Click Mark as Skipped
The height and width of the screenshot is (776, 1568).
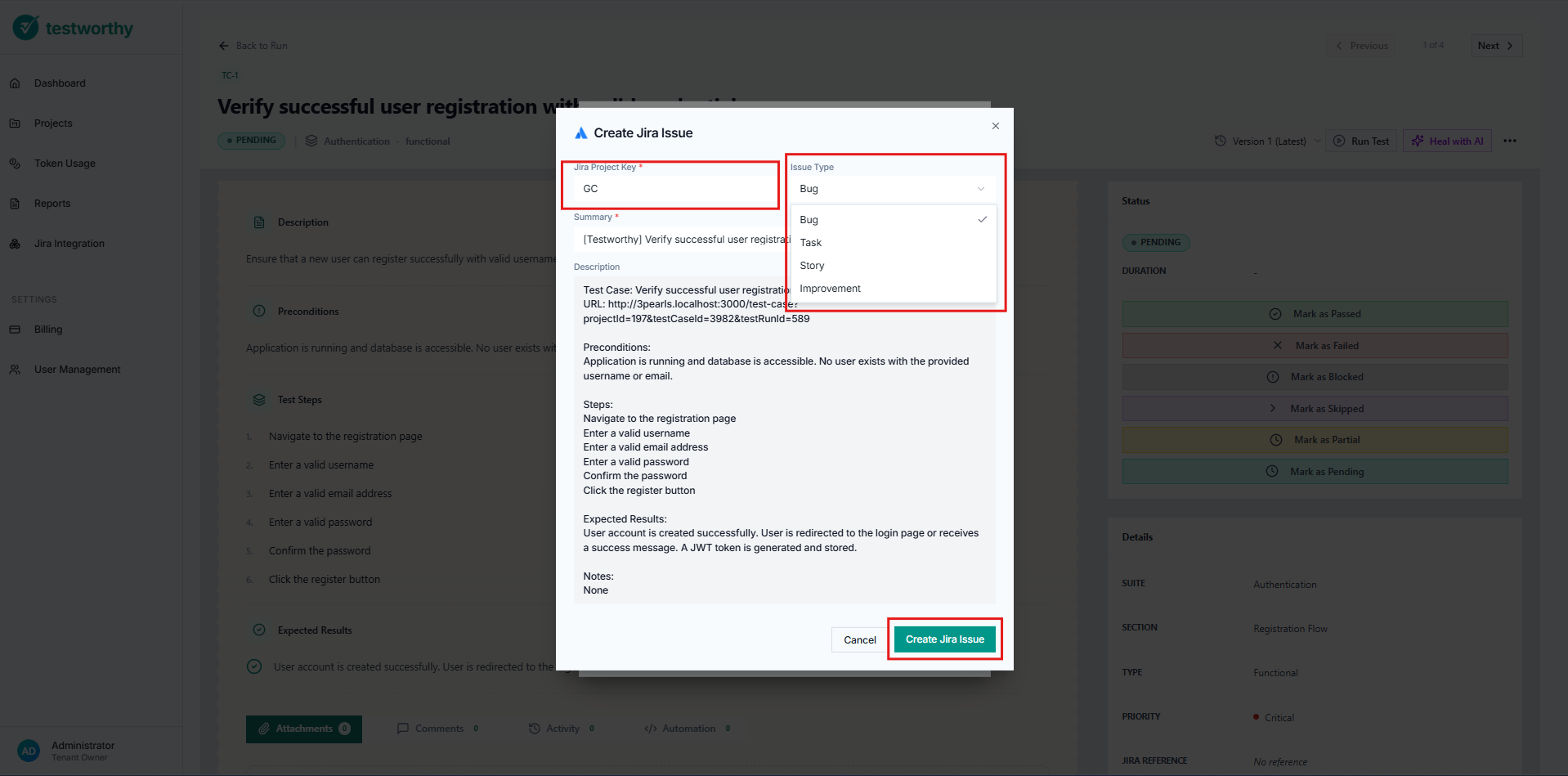[1315, 409]
